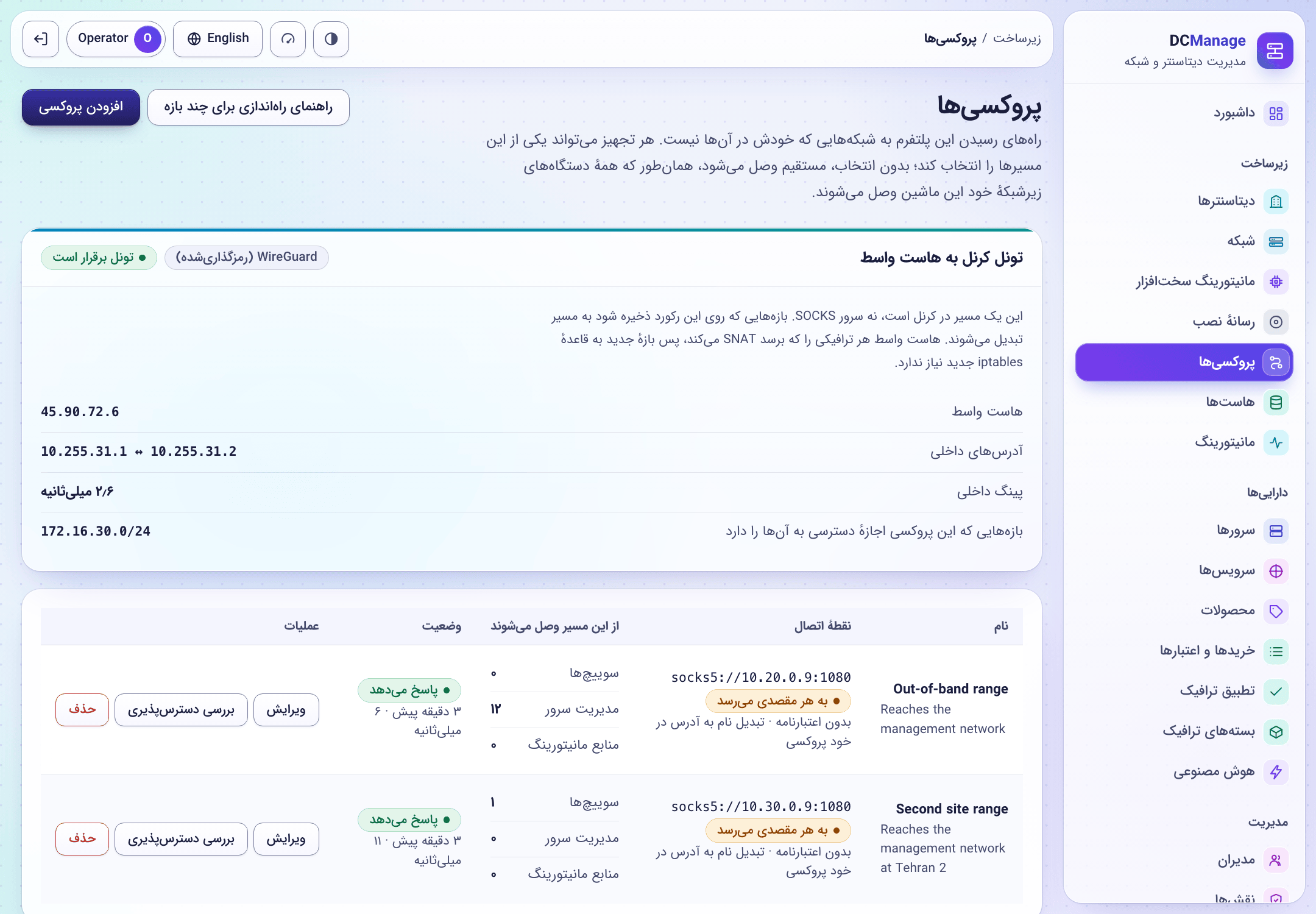Open سرویس‌ها services icon in sidebar
The image size is (1316, 914).
pos(1276,571)
